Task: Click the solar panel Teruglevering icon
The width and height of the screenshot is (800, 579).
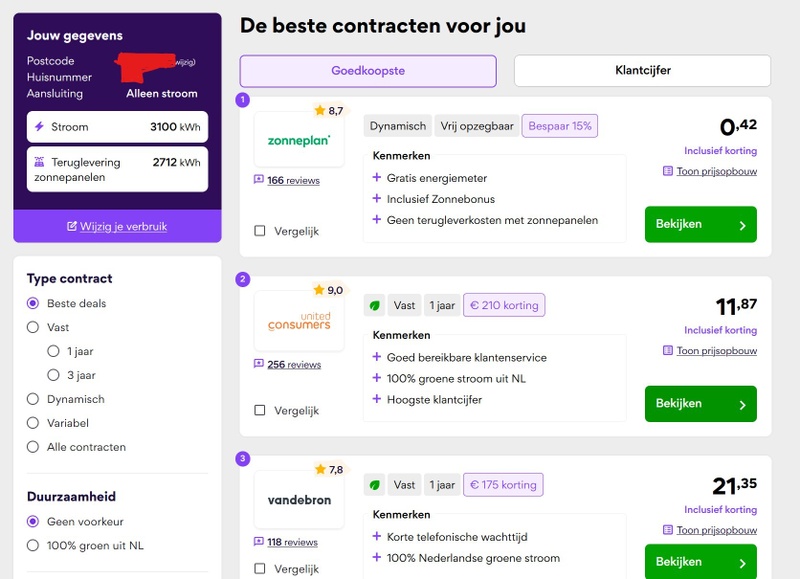Action: (x=39, y=162)
